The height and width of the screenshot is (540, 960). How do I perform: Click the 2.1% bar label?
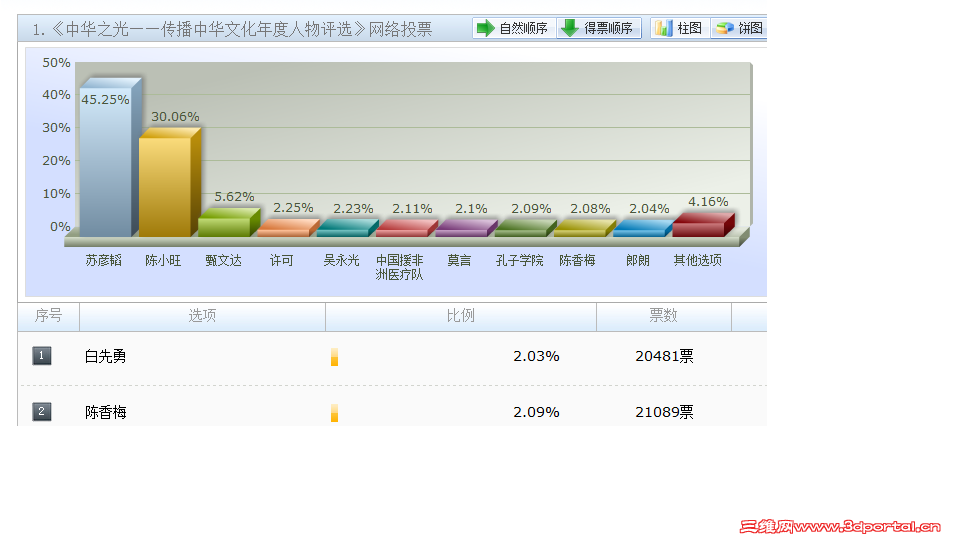(x=471, y=209)
